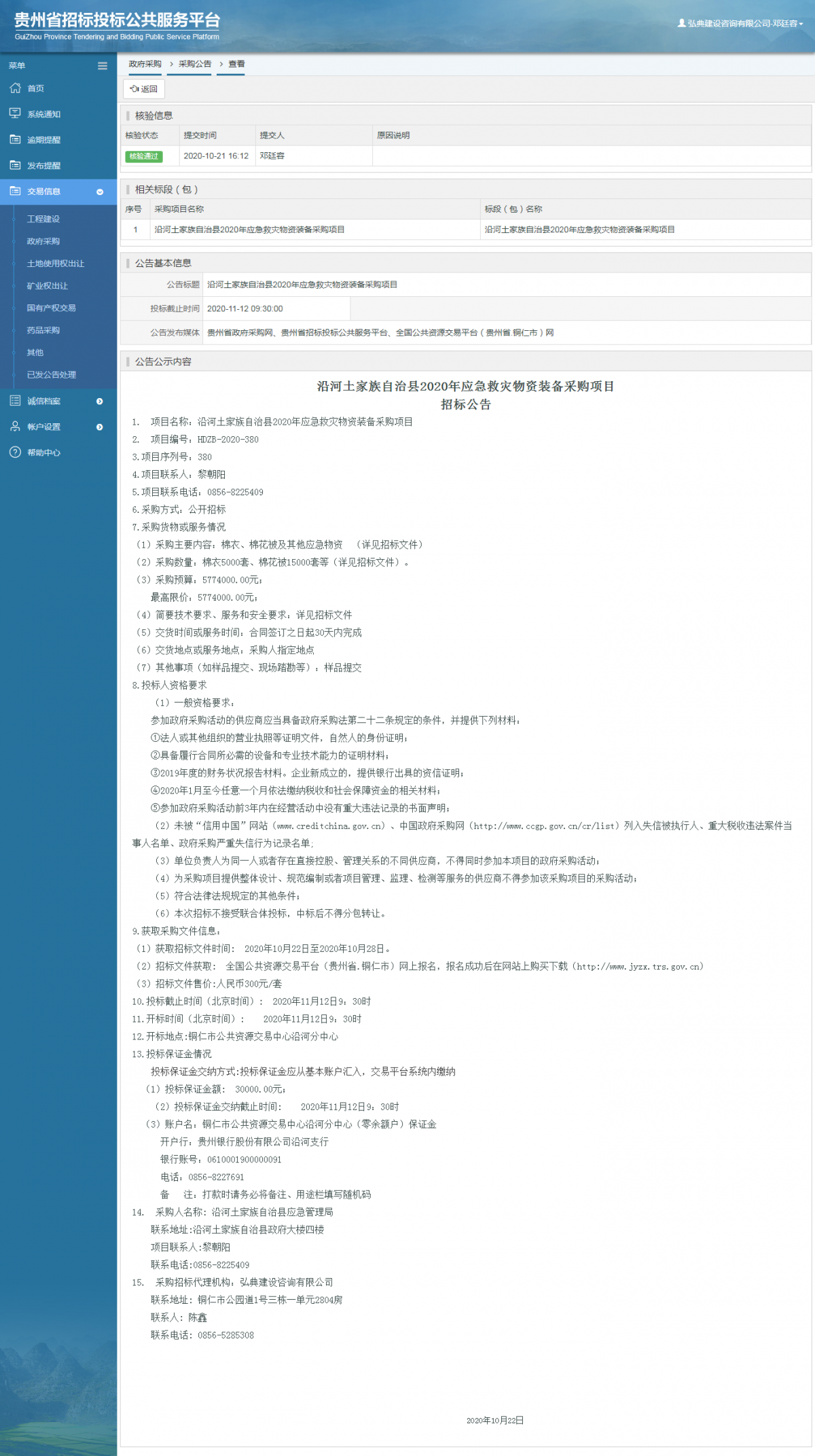Viewport: 815px width, 1456px height.
Task: Open 帮助中心 in the sidebar
Action: [x=43, y=452]
